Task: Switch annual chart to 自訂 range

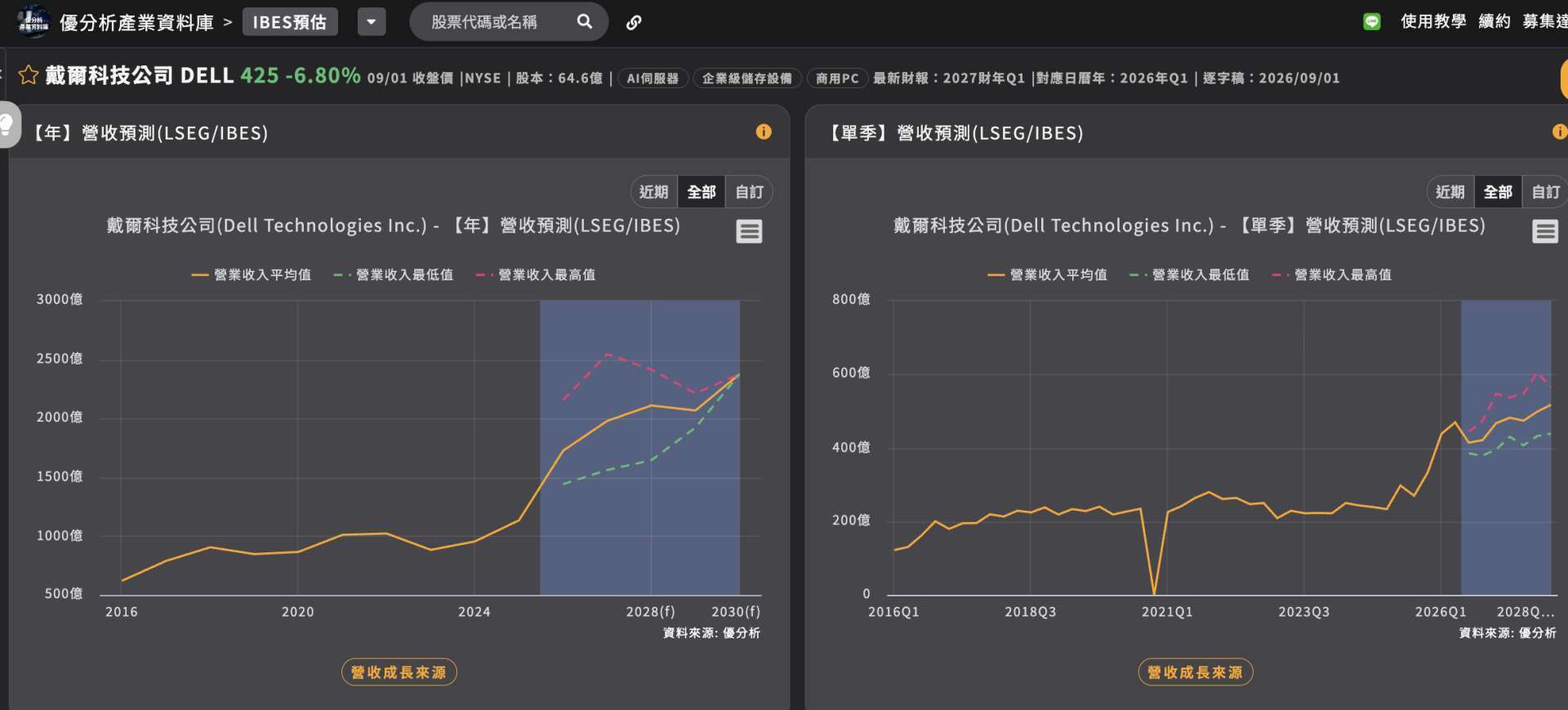Action: click(x=749, y=192)
